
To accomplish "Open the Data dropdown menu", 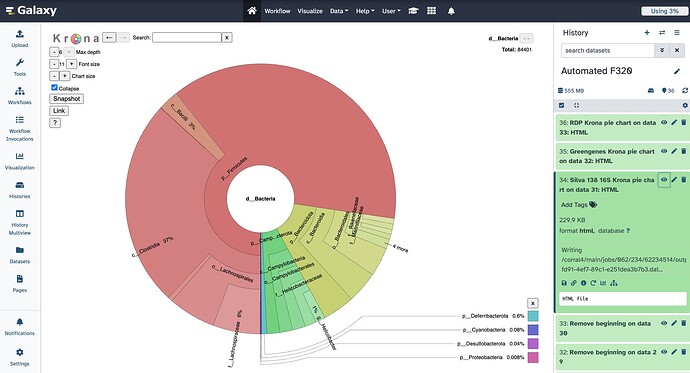I will point(339,11).
